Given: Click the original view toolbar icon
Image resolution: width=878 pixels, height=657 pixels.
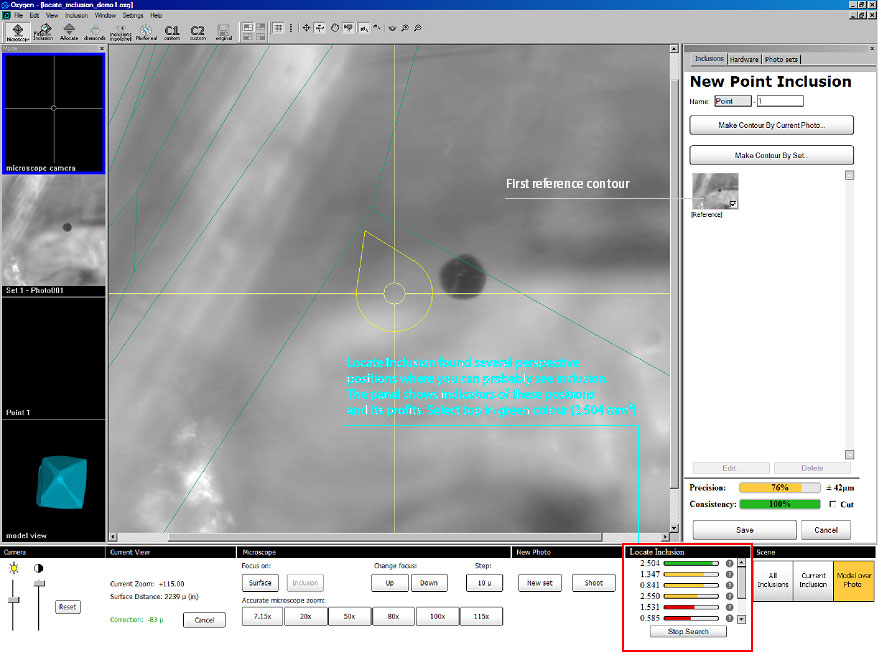Looking at the screenshot, I should click(222, 31).
